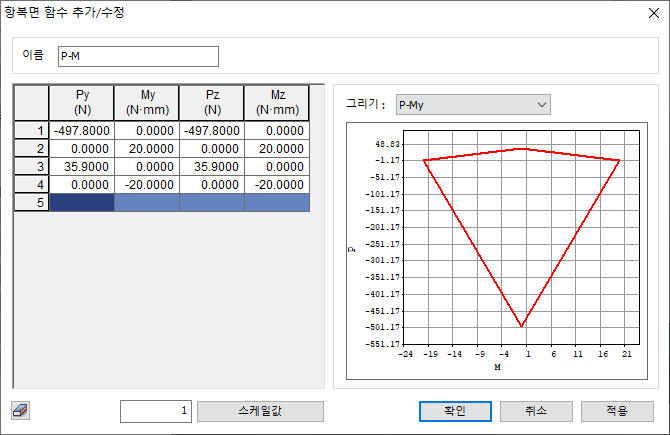This screenshot has width=670, height=435.
Task: Click Mz cell 0.0000 in row 3
Action: pyautogui.click(x=277, y=166)
